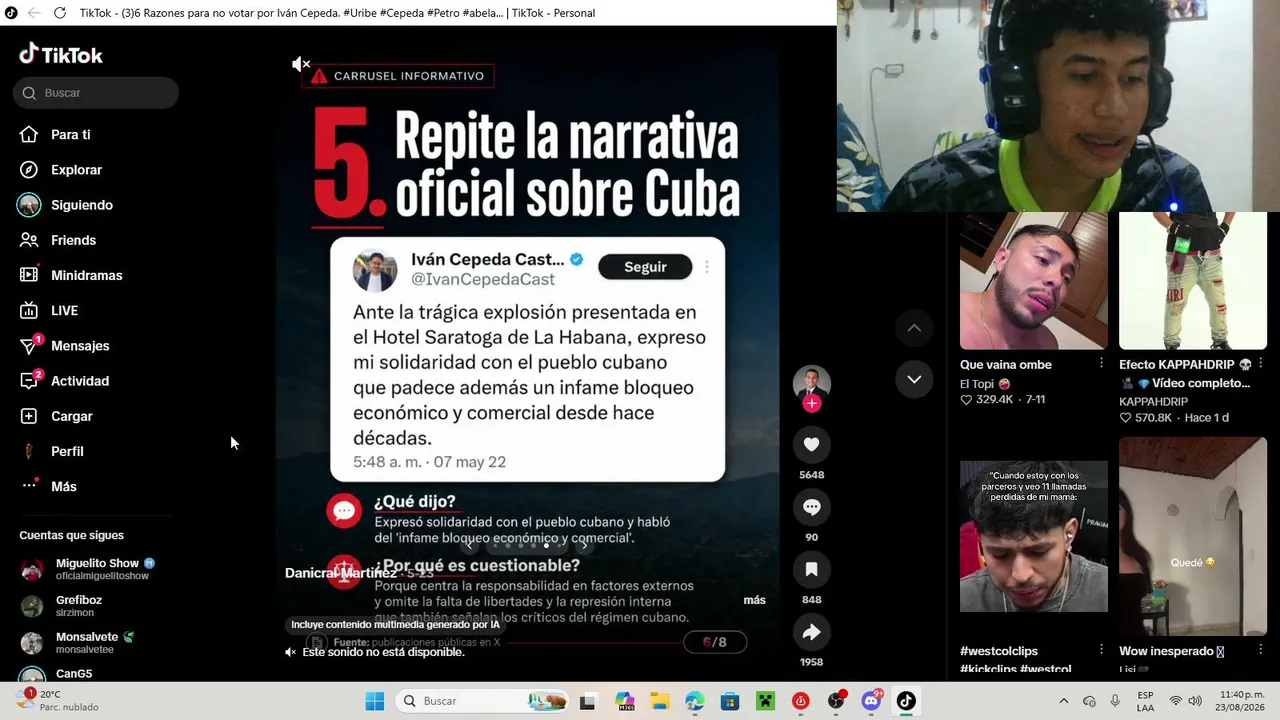This screenshot has width=1280, height=720.
Task: Open Monsalvete's account
Action: (96, 642)
